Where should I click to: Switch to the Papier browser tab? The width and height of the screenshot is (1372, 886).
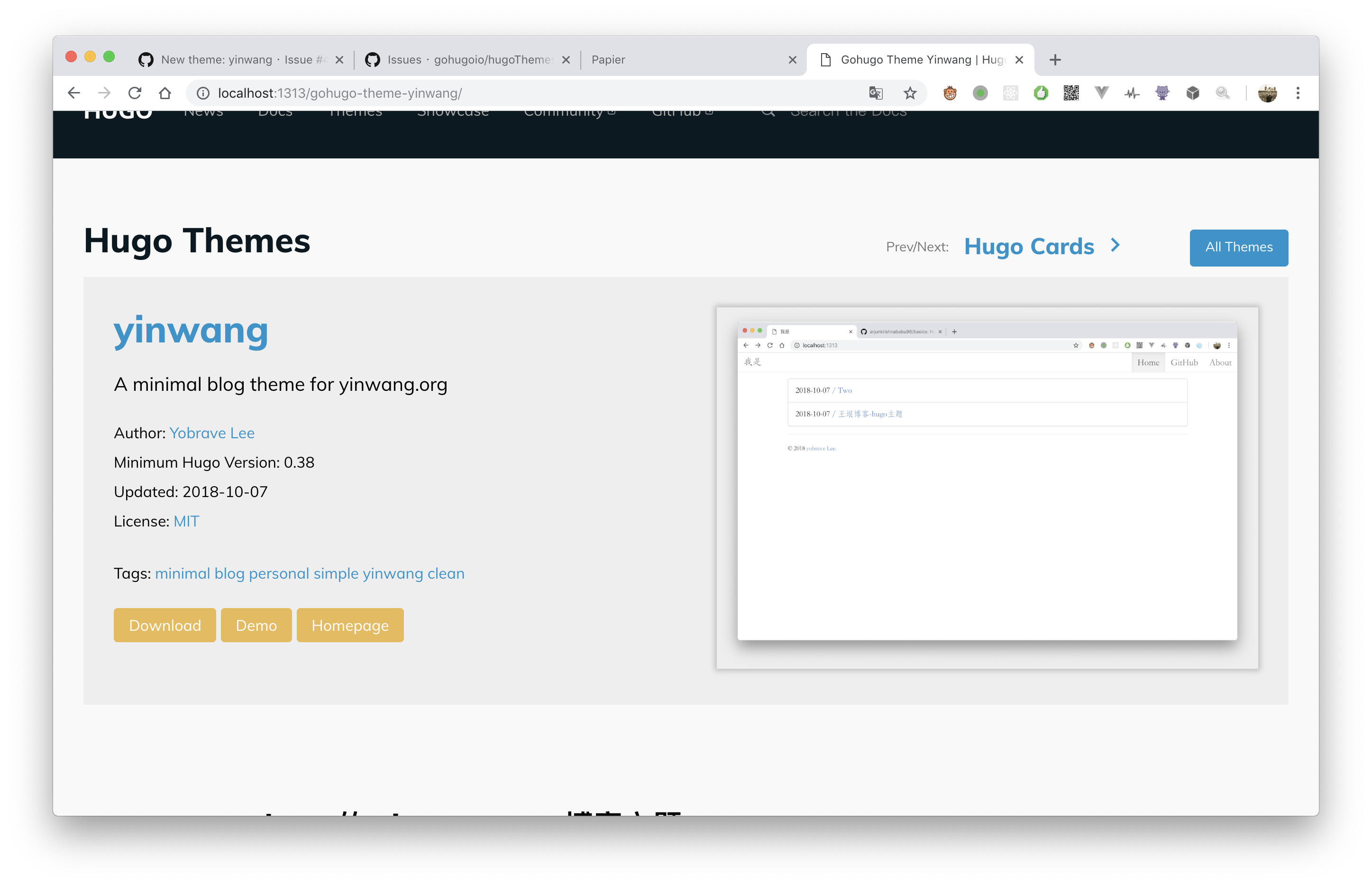[x=608, y=59]
